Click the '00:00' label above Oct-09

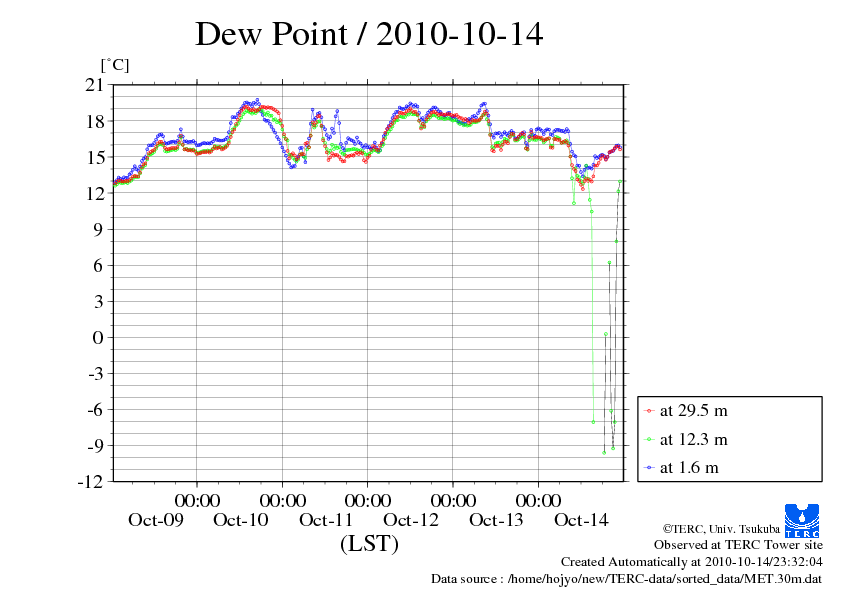point(197,500)
